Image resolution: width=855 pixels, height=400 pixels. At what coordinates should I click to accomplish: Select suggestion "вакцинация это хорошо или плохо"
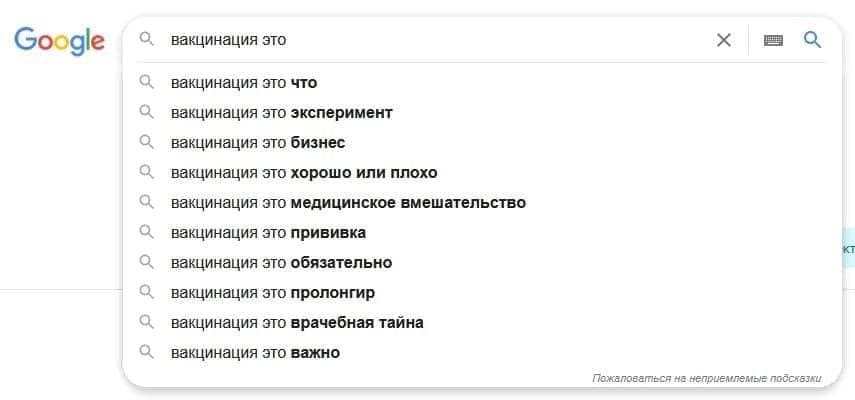(x=303, y=173)
